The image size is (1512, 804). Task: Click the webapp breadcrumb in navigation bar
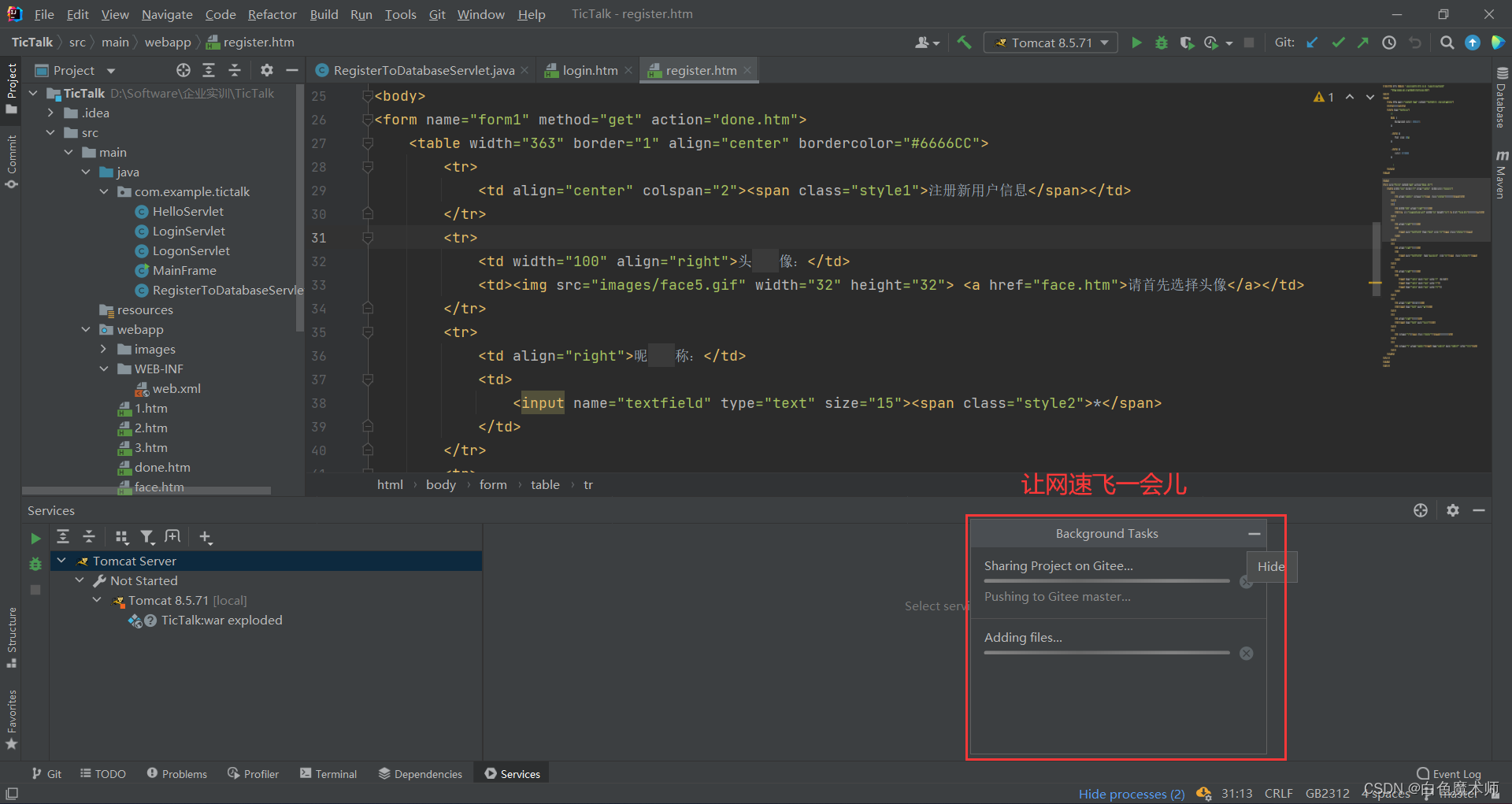(x=168, y=43)
